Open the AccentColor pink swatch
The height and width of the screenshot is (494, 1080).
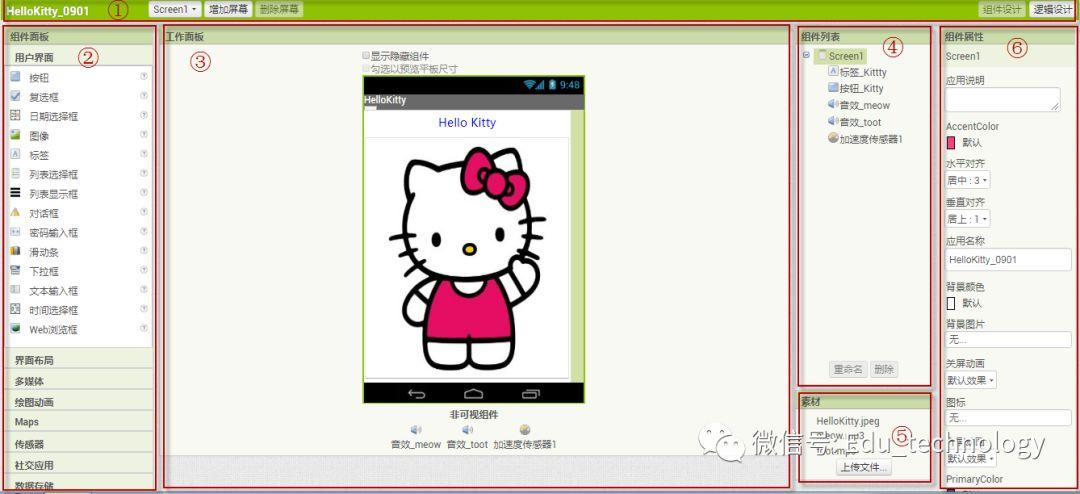951,143
